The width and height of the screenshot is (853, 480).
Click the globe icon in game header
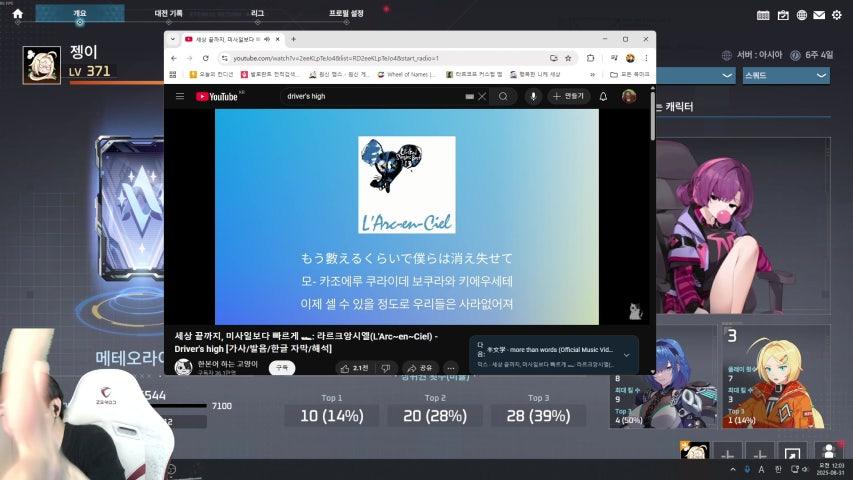click(801, 15)
